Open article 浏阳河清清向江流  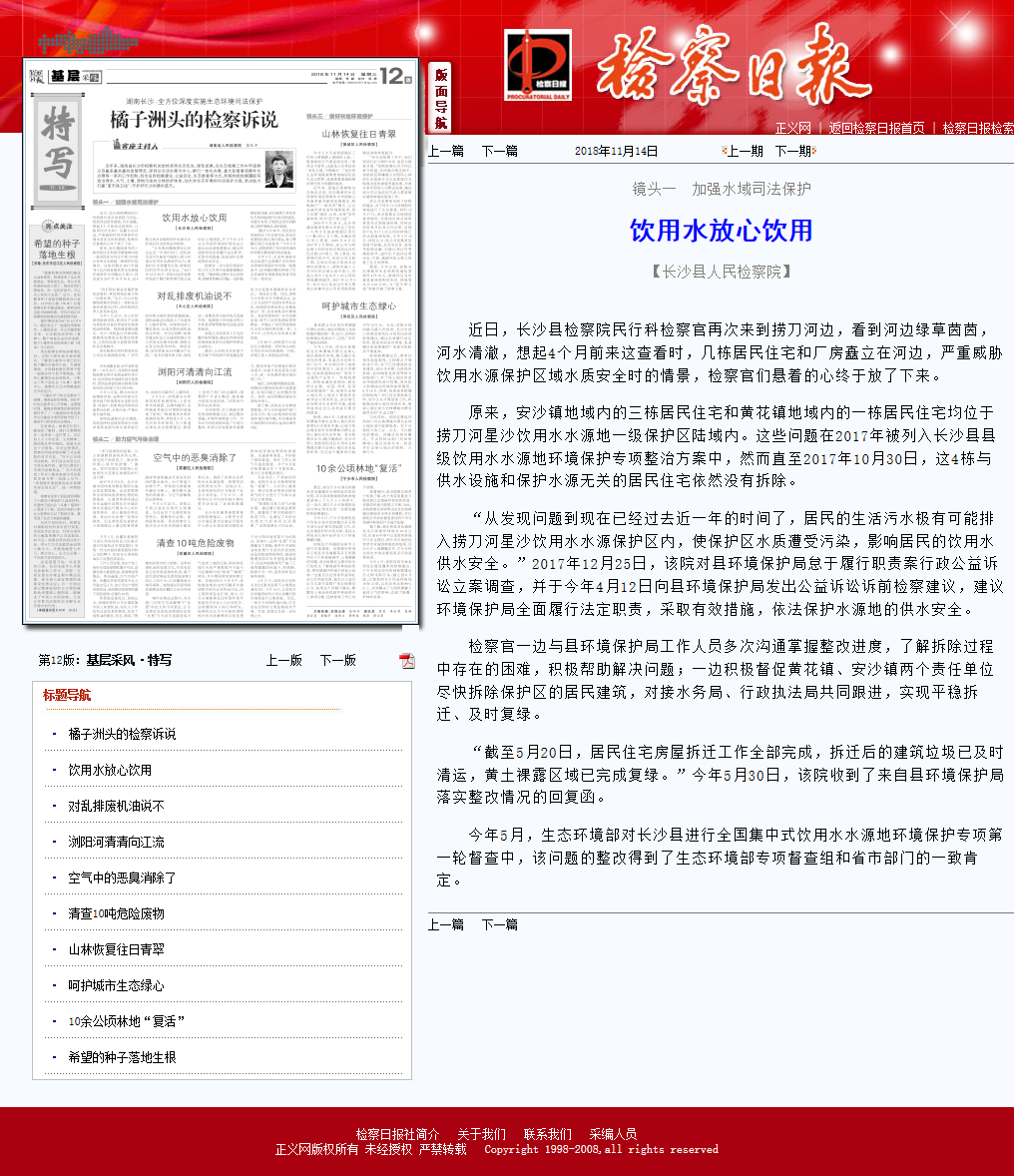116,842
